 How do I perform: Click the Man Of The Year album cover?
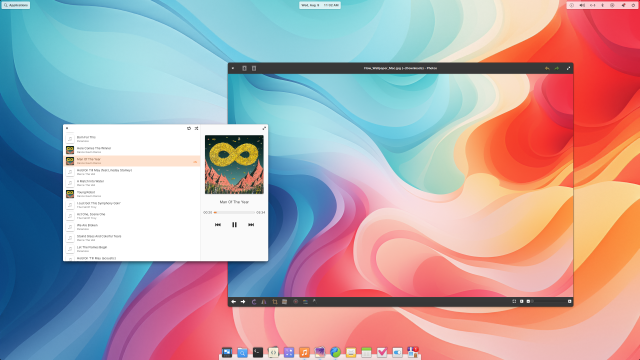click(234, 164)
